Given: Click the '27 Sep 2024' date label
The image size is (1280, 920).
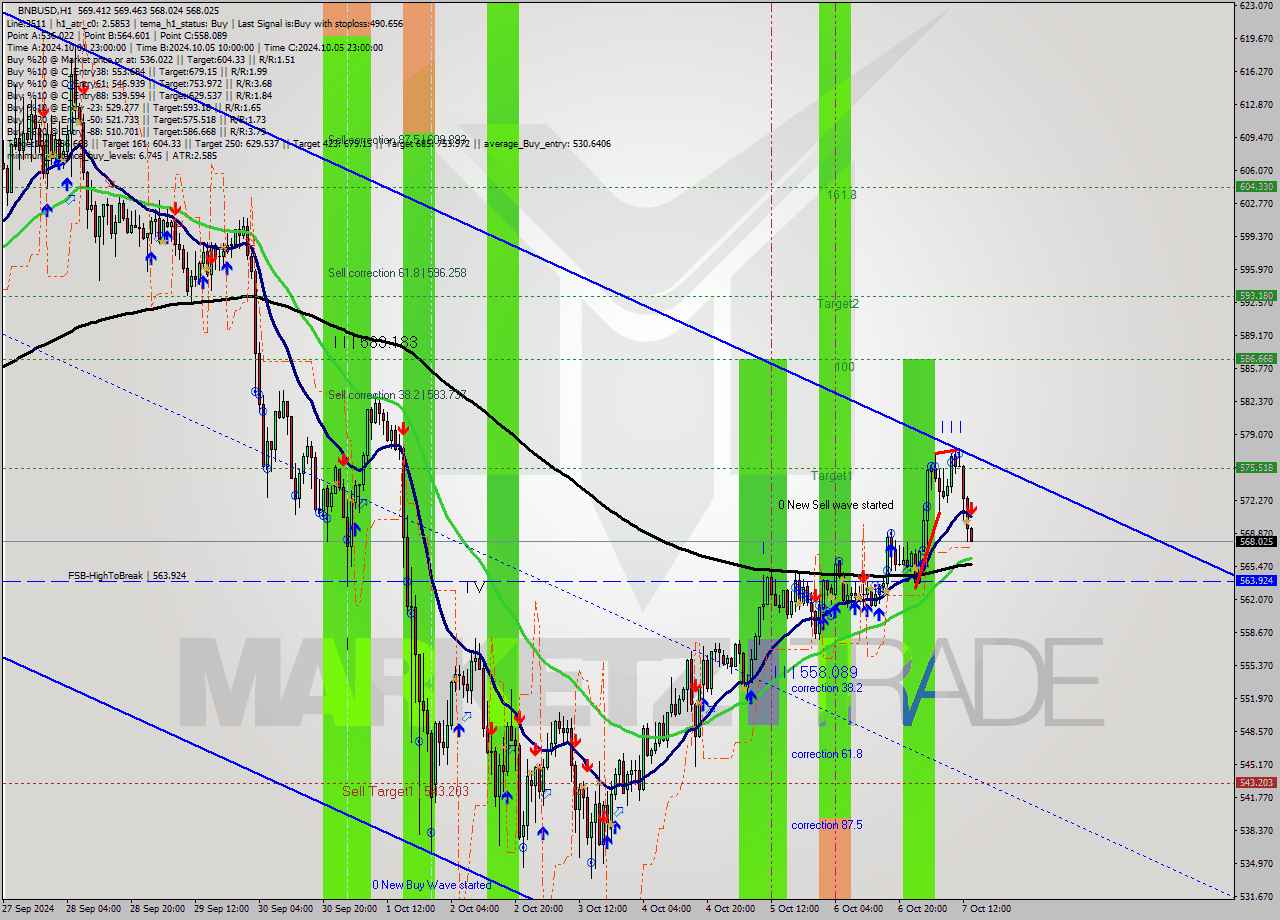Looking at the screenshot, I should click(28, 909).
